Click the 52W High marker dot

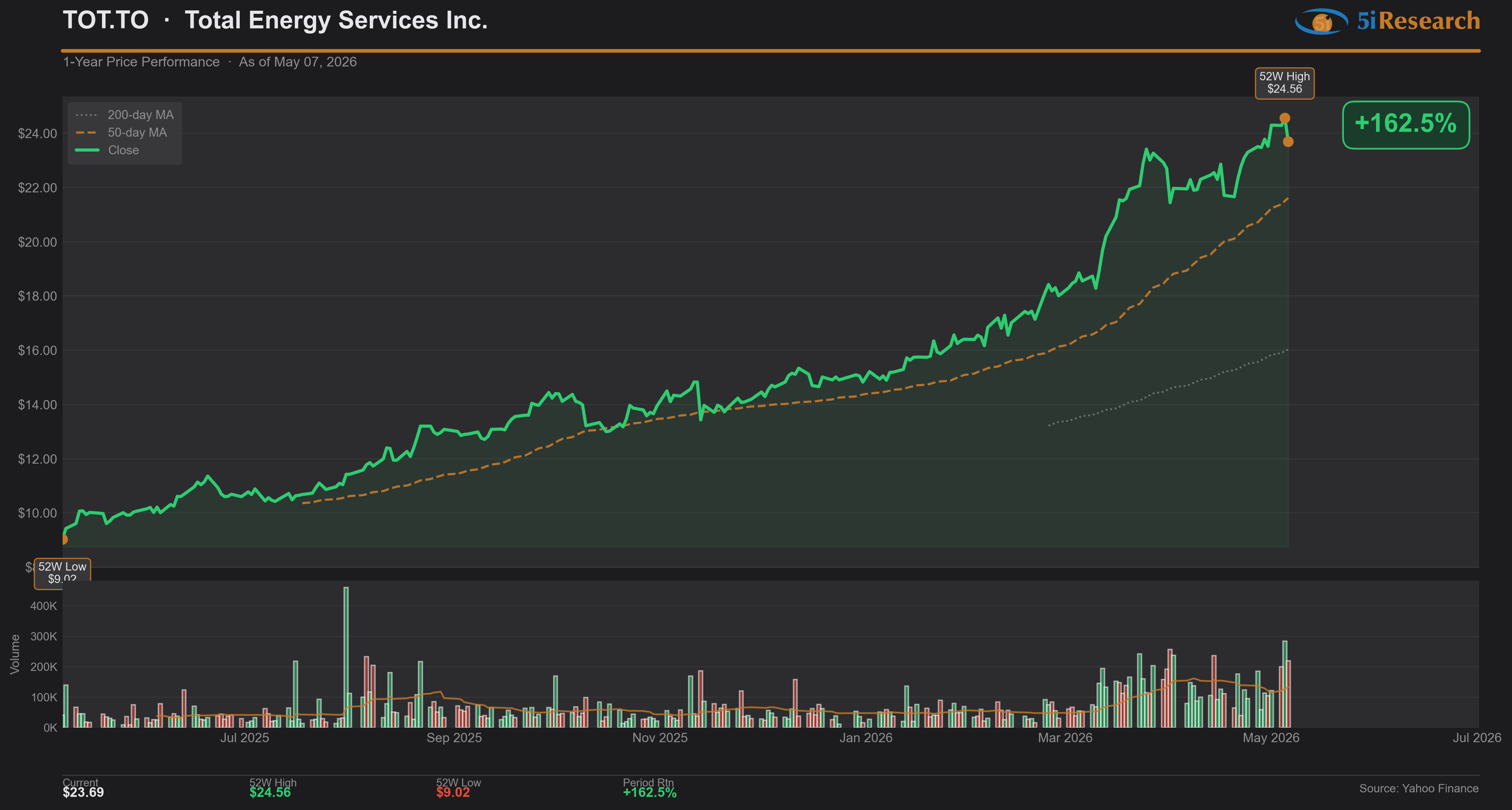[1284, 118]
